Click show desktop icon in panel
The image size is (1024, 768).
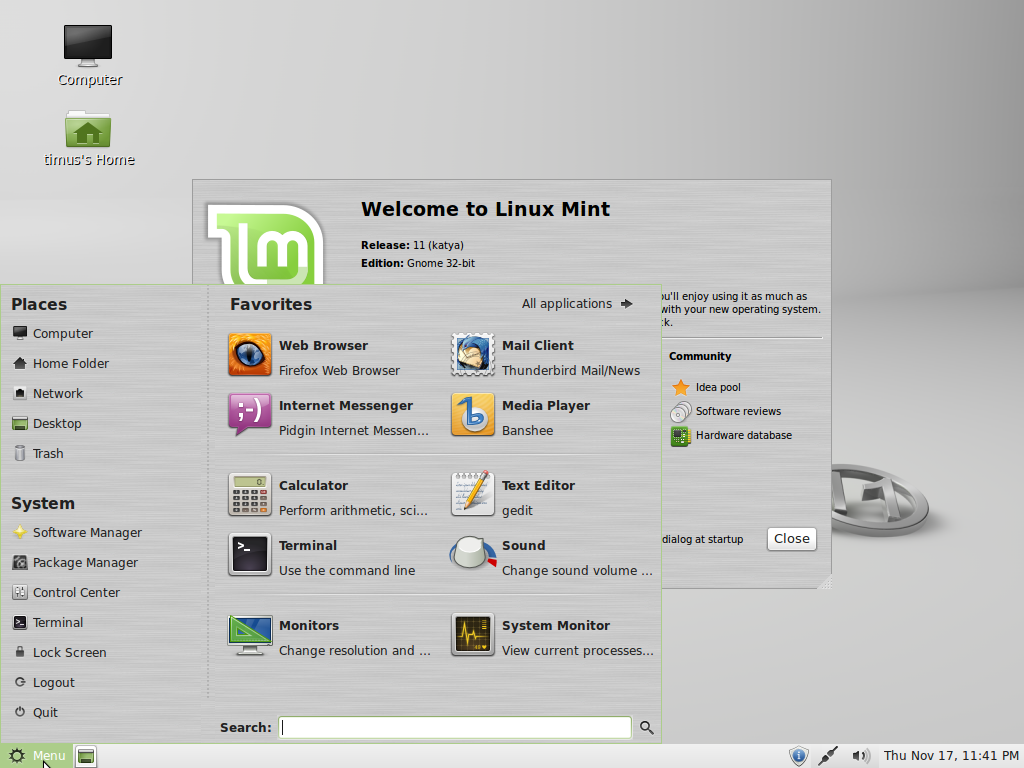point(86,756)
